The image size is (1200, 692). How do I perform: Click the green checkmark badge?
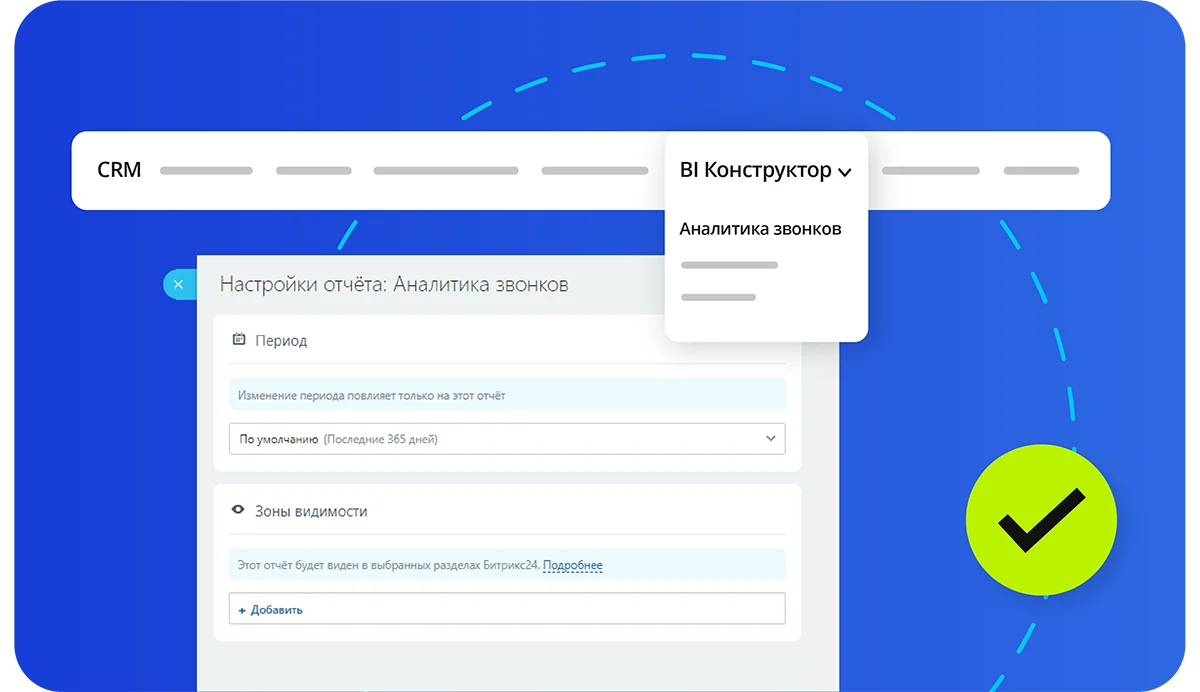pos(1041,521)
